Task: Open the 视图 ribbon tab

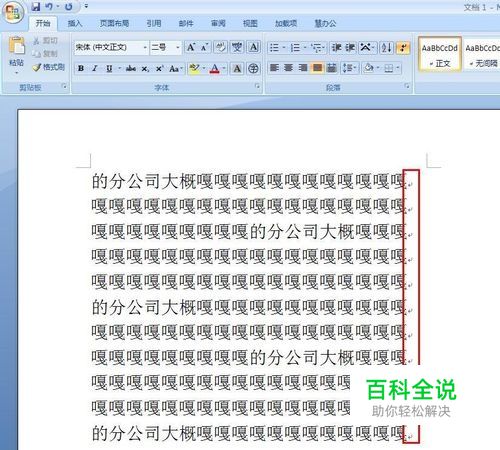Action: pos(250,23)
